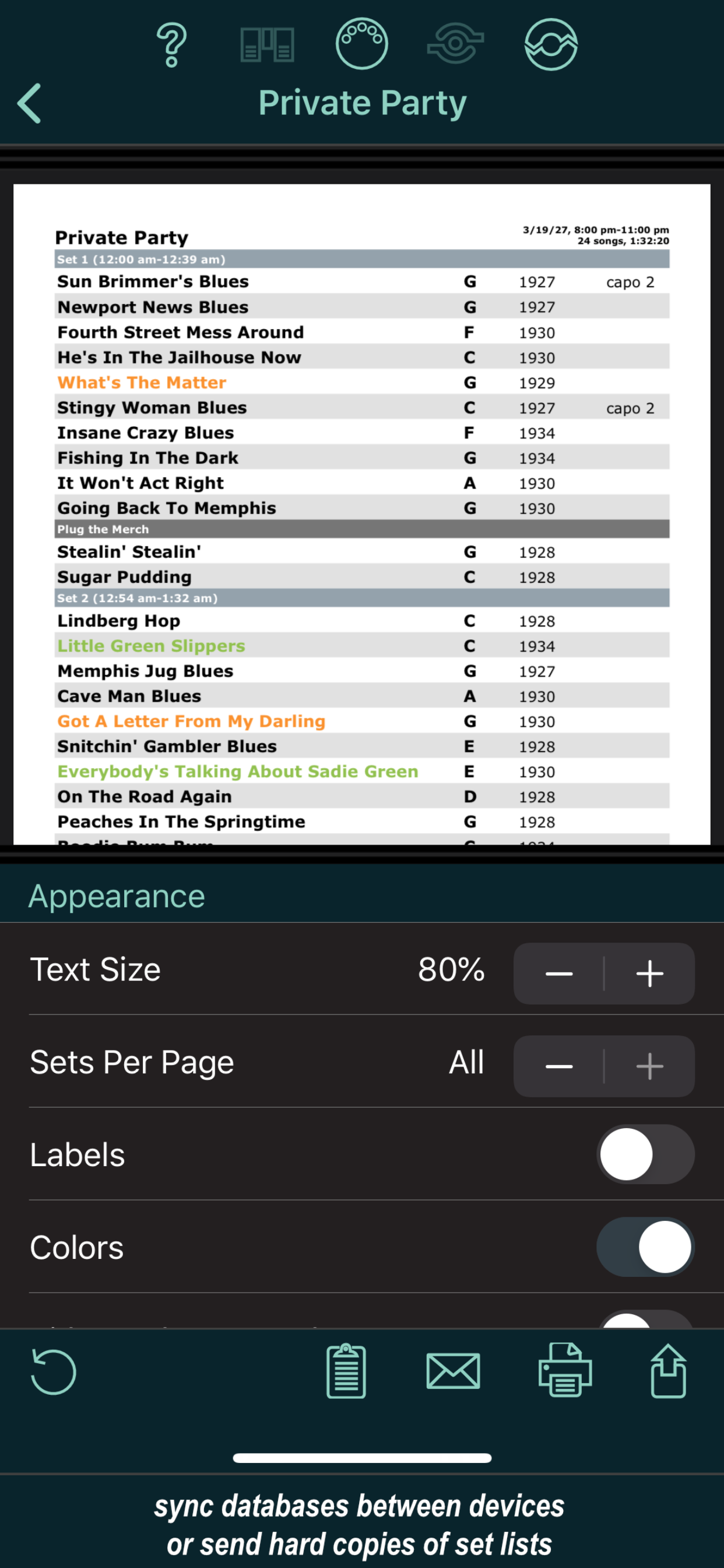Decrease Text Size with minus button

pos(558,974)
